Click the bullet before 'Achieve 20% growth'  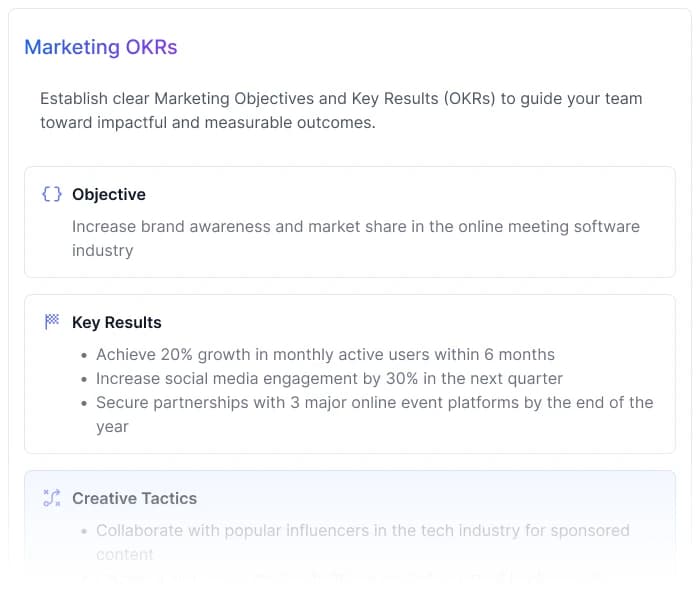83,355
